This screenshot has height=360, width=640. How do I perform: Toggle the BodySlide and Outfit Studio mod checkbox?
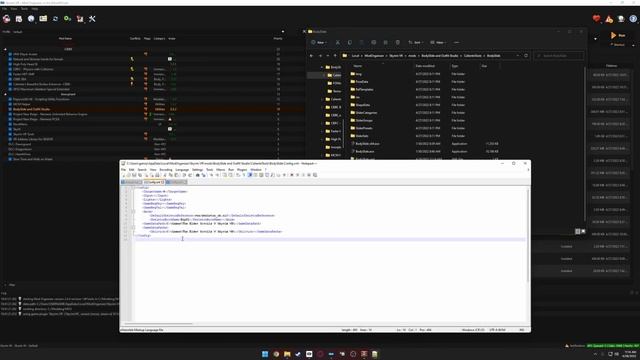10,109
